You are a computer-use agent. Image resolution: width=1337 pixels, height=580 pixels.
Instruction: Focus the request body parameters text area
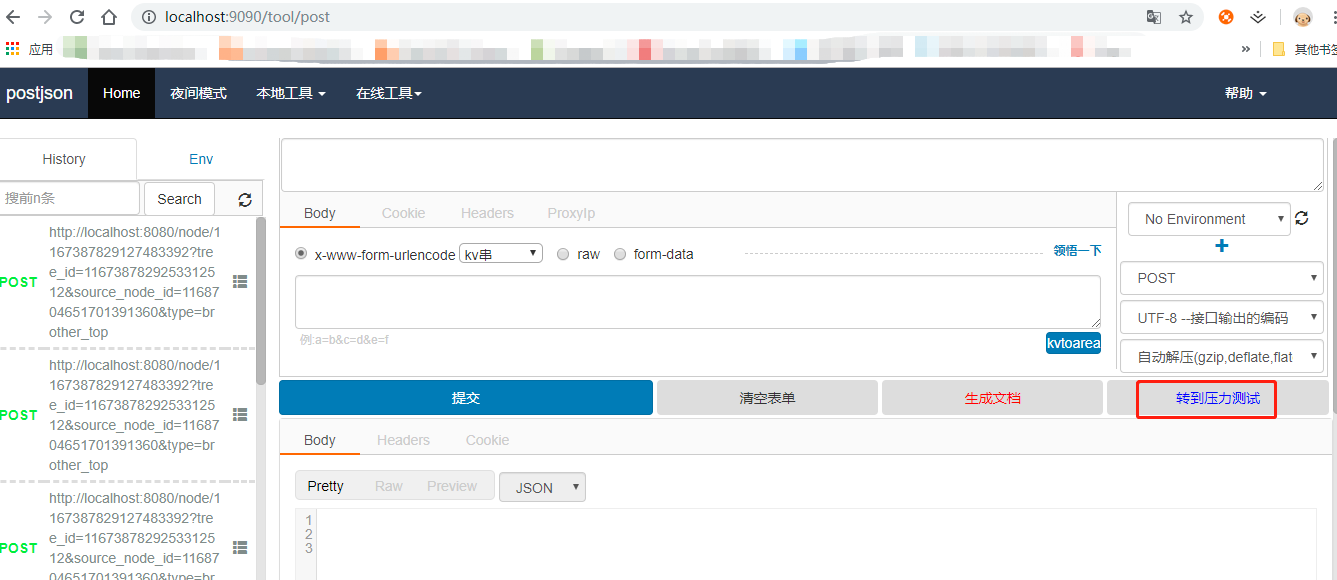698,302
